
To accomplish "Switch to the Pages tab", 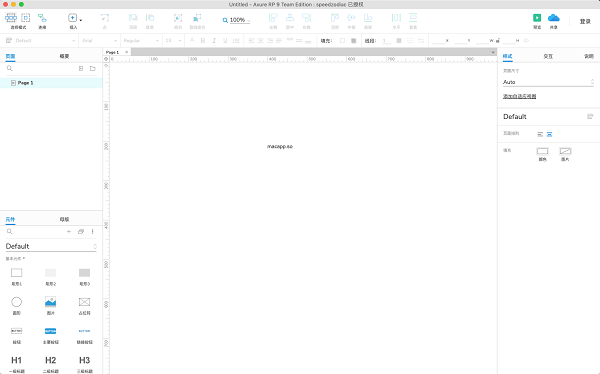I will 10,56.
